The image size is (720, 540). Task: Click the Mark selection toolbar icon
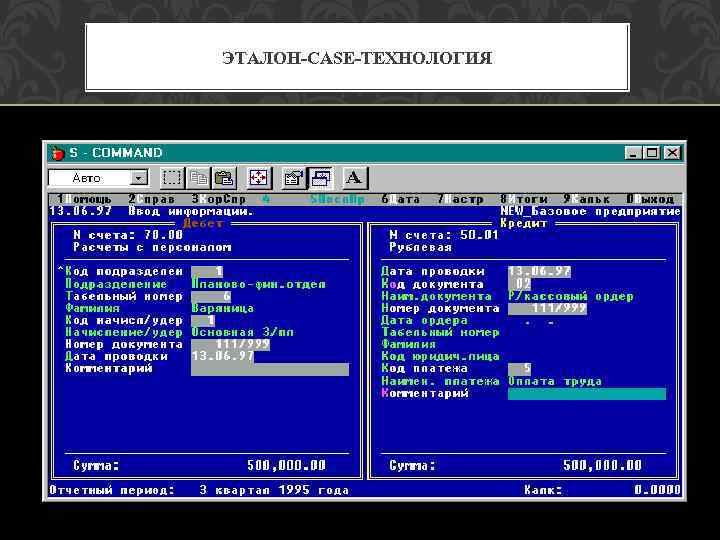click(172, 178)
